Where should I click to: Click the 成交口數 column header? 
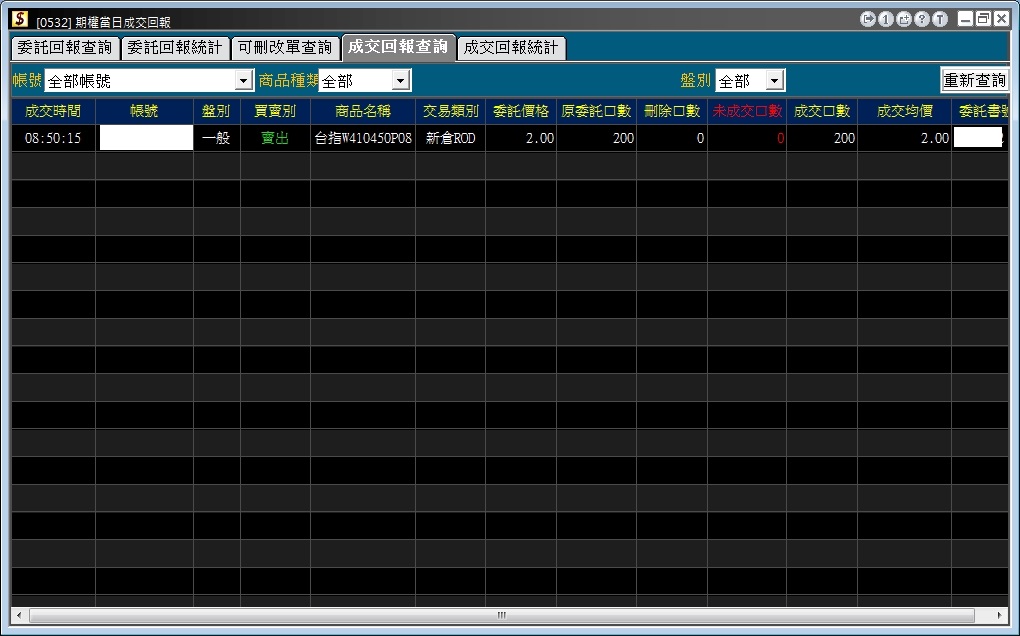822,111
